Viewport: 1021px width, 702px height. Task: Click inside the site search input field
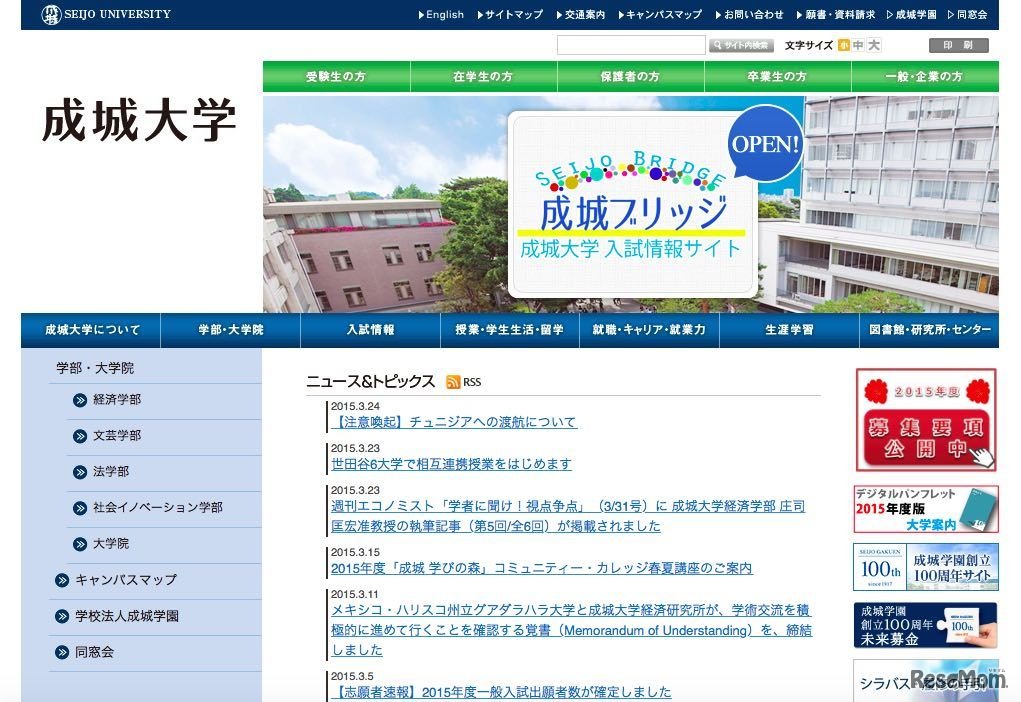pyautogui.click(x=630, y=44)
